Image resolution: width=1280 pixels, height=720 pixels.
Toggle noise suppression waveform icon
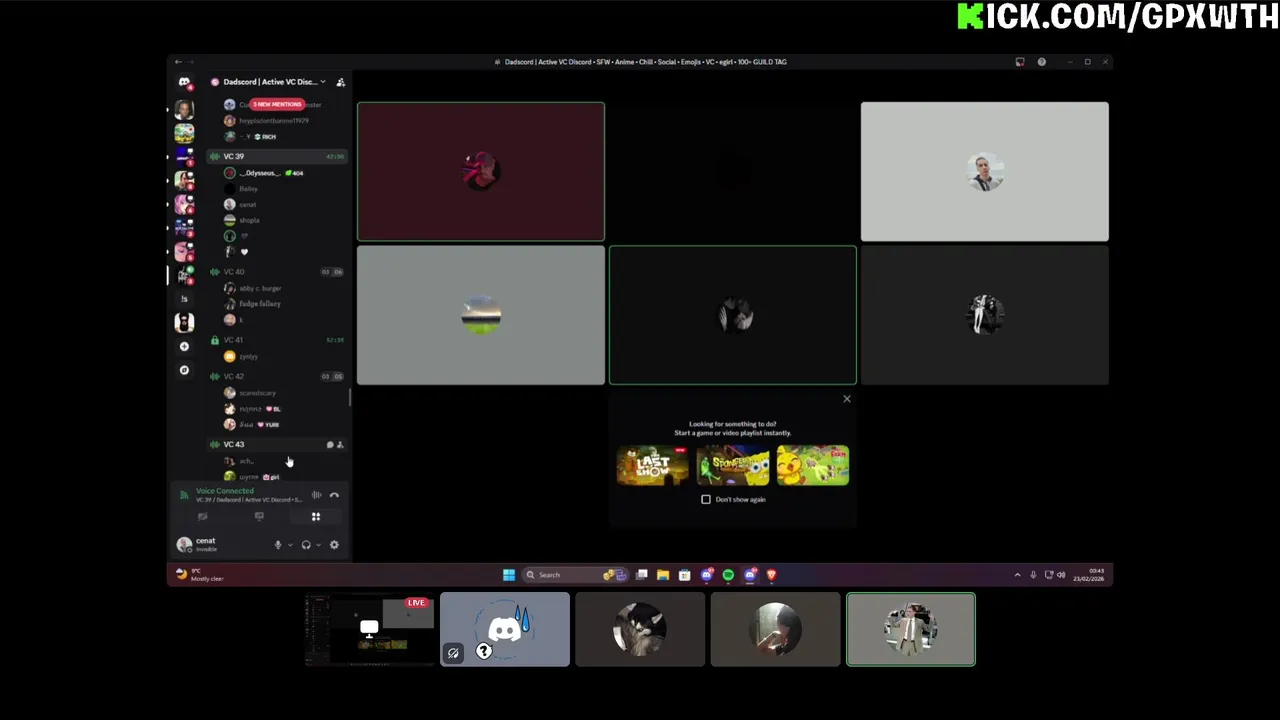316,495
